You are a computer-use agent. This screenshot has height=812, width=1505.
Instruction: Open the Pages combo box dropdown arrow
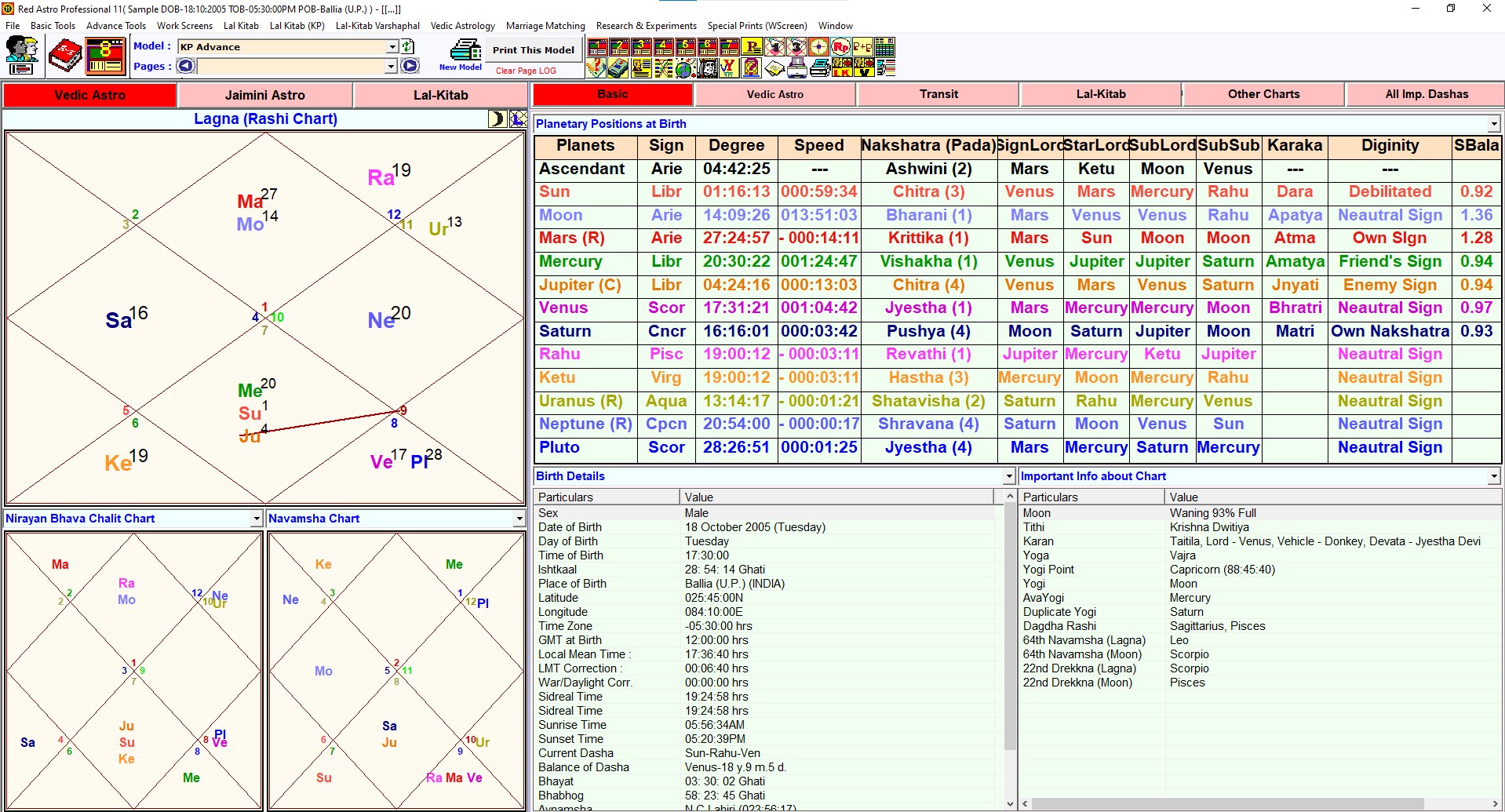point(391,67)
